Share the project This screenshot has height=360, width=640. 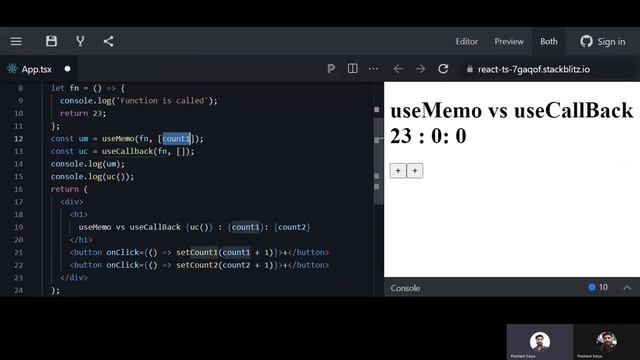pos(109,41)
